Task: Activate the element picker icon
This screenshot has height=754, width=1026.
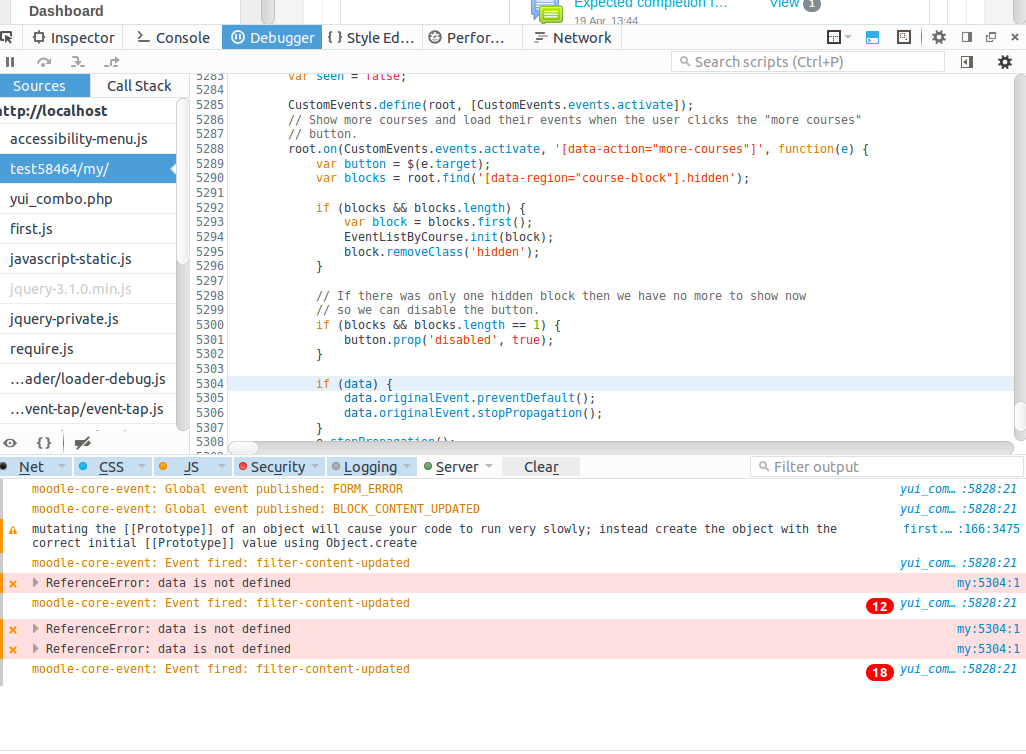Action: click(6, 37)
